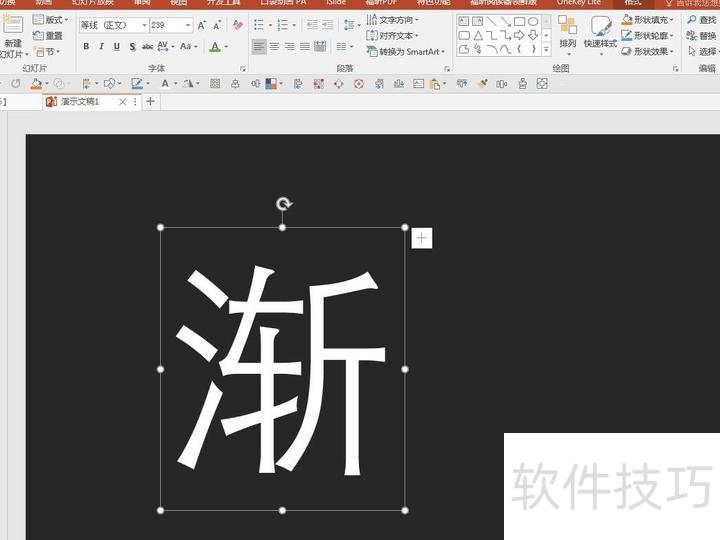Select the rectangle shape in shapes gallery
Viewport: 720px width, 540px height.
point(519,21)
